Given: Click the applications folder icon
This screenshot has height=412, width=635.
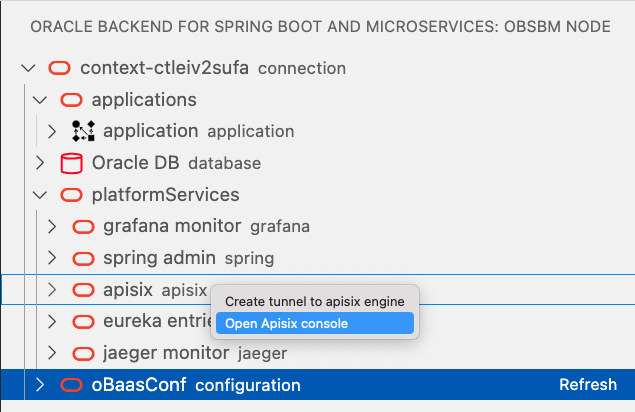Looking at the screenshot, I should tap(71, 100).
